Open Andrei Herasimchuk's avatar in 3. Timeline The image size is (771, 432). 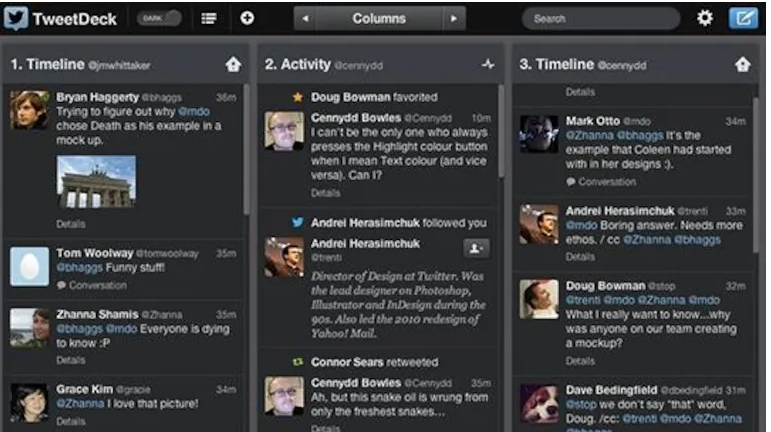[539, 224]
